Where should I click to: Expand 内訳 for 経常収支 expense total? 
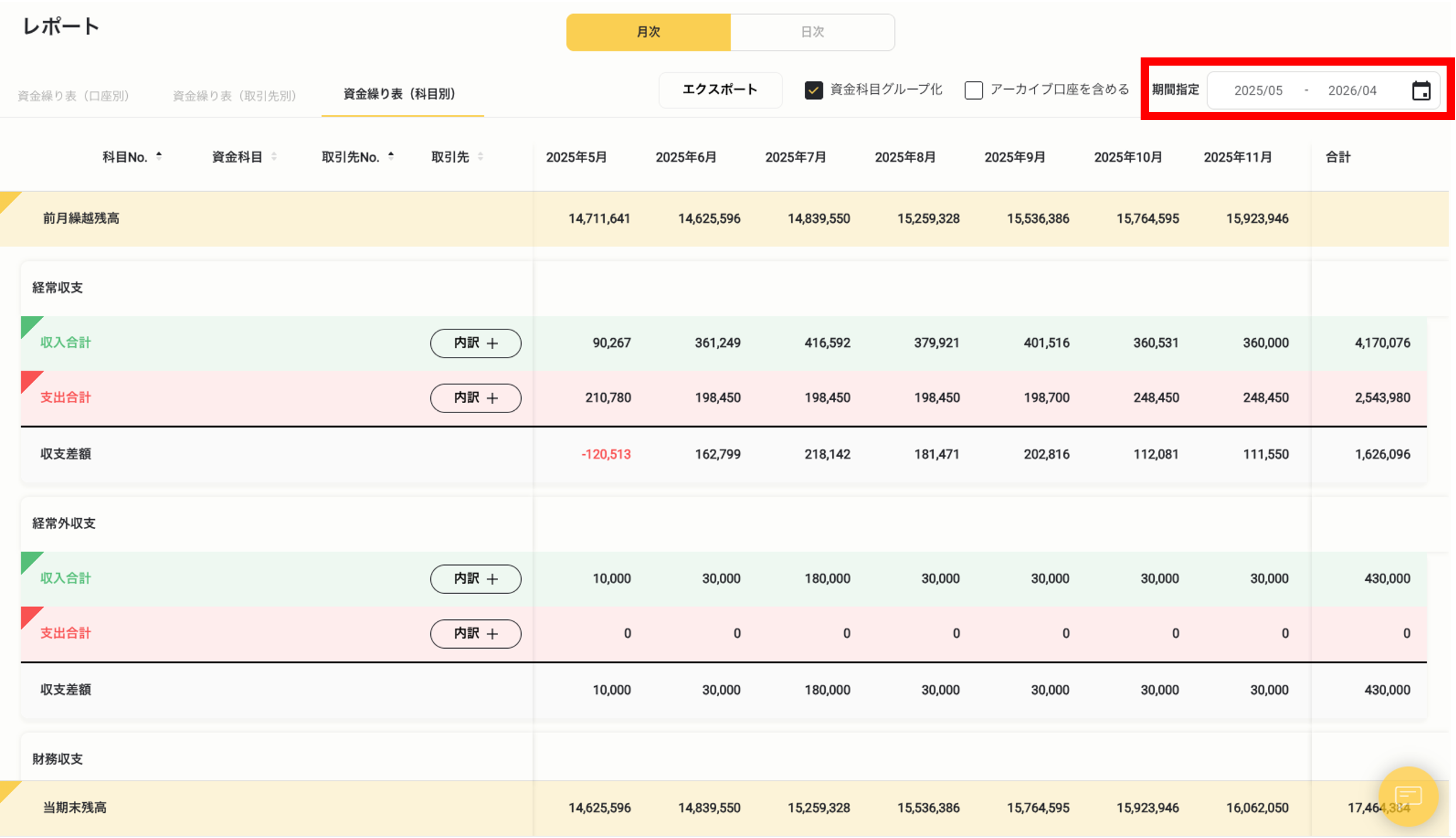pos(475,398)
